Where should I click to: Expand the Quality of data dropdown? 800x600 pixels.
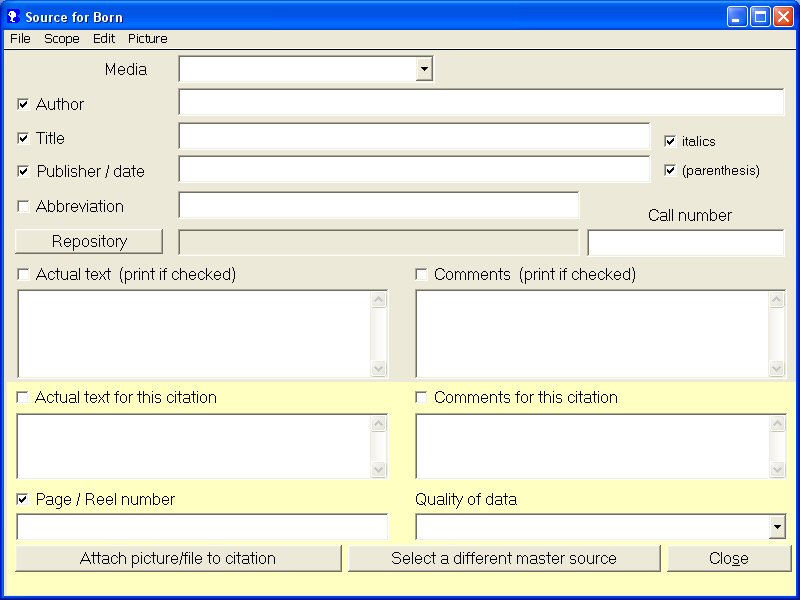tap(777, 527)
